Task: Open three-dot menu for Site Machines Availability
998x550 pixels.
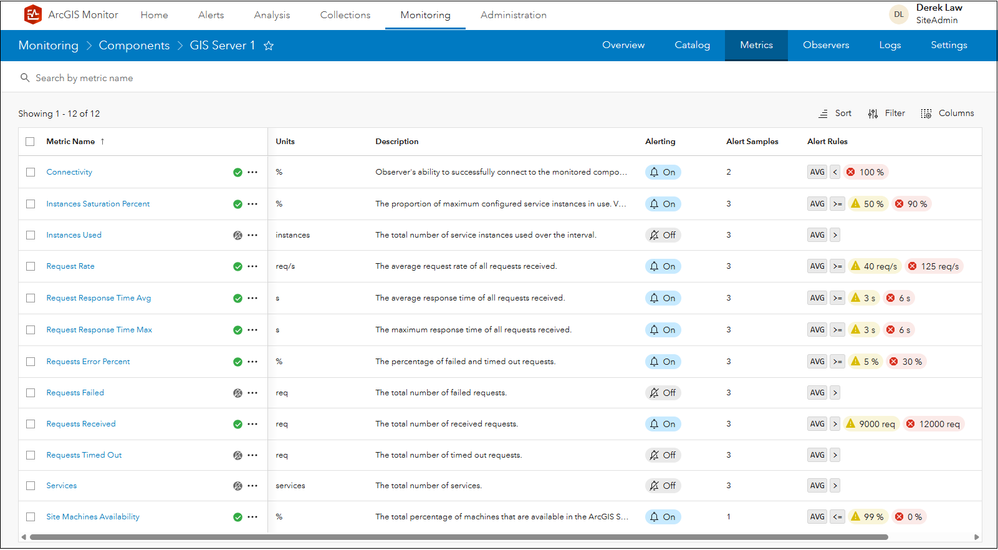Action: coord(253,518)
